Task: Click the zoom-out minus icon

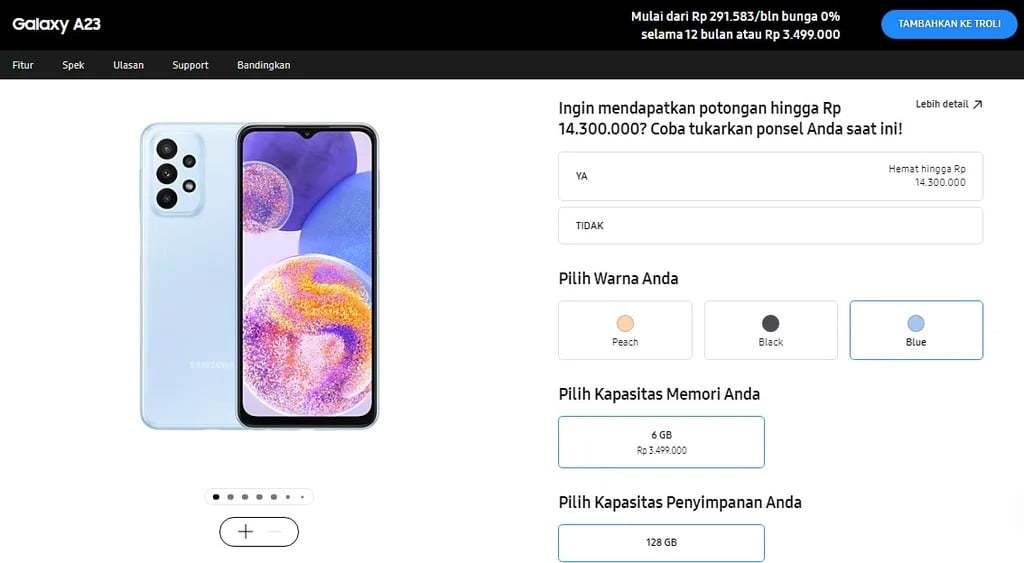Action: point(275,532)
